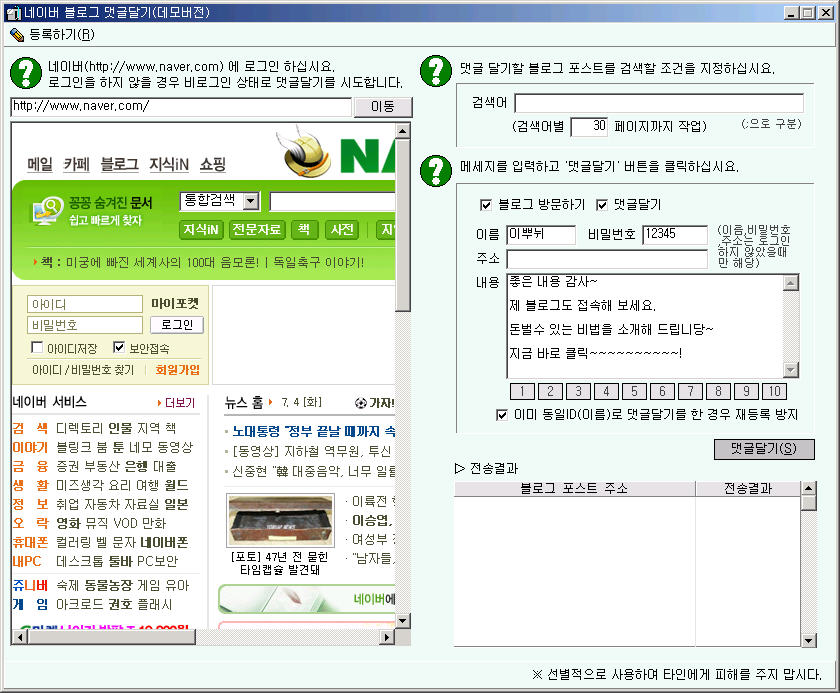Click the pencil icon beside 등록하기 menu
This screenshot has width=840, height=693.
[16, 34]
